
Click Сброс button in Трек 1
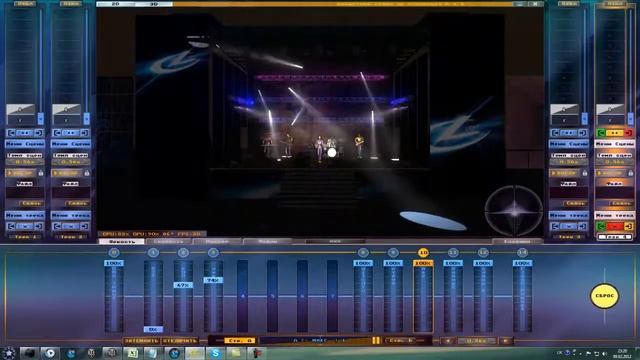click(x=31, y=203)
